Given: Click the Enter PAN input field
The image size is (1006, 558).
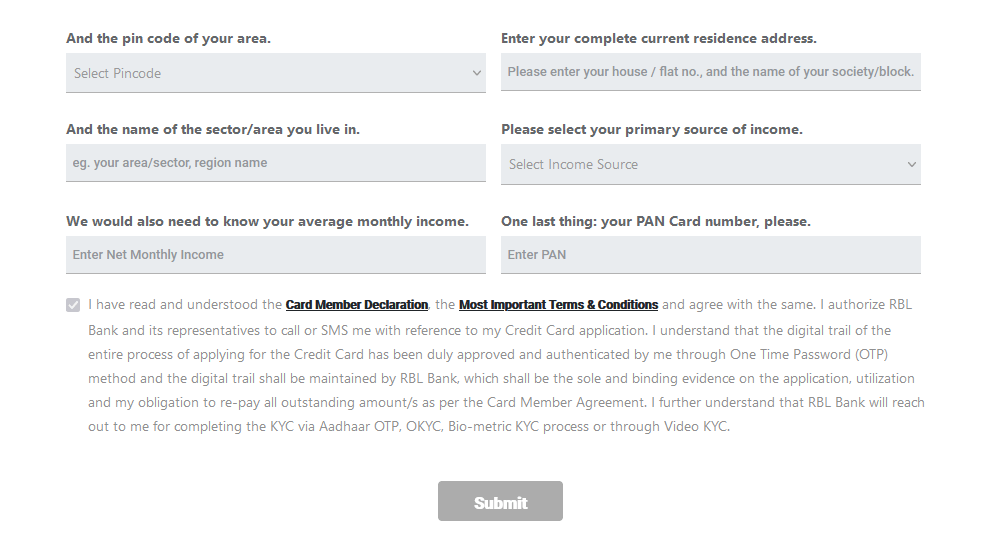Looking at the screenshot, I should 711,255.
